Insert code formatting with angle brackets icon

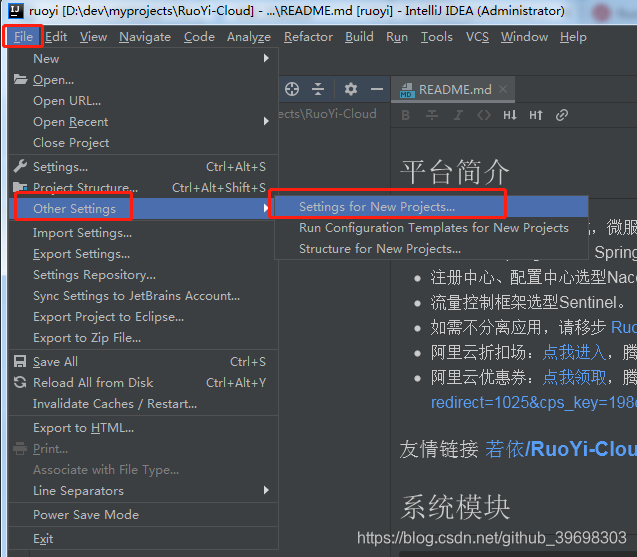pos(484,115)
